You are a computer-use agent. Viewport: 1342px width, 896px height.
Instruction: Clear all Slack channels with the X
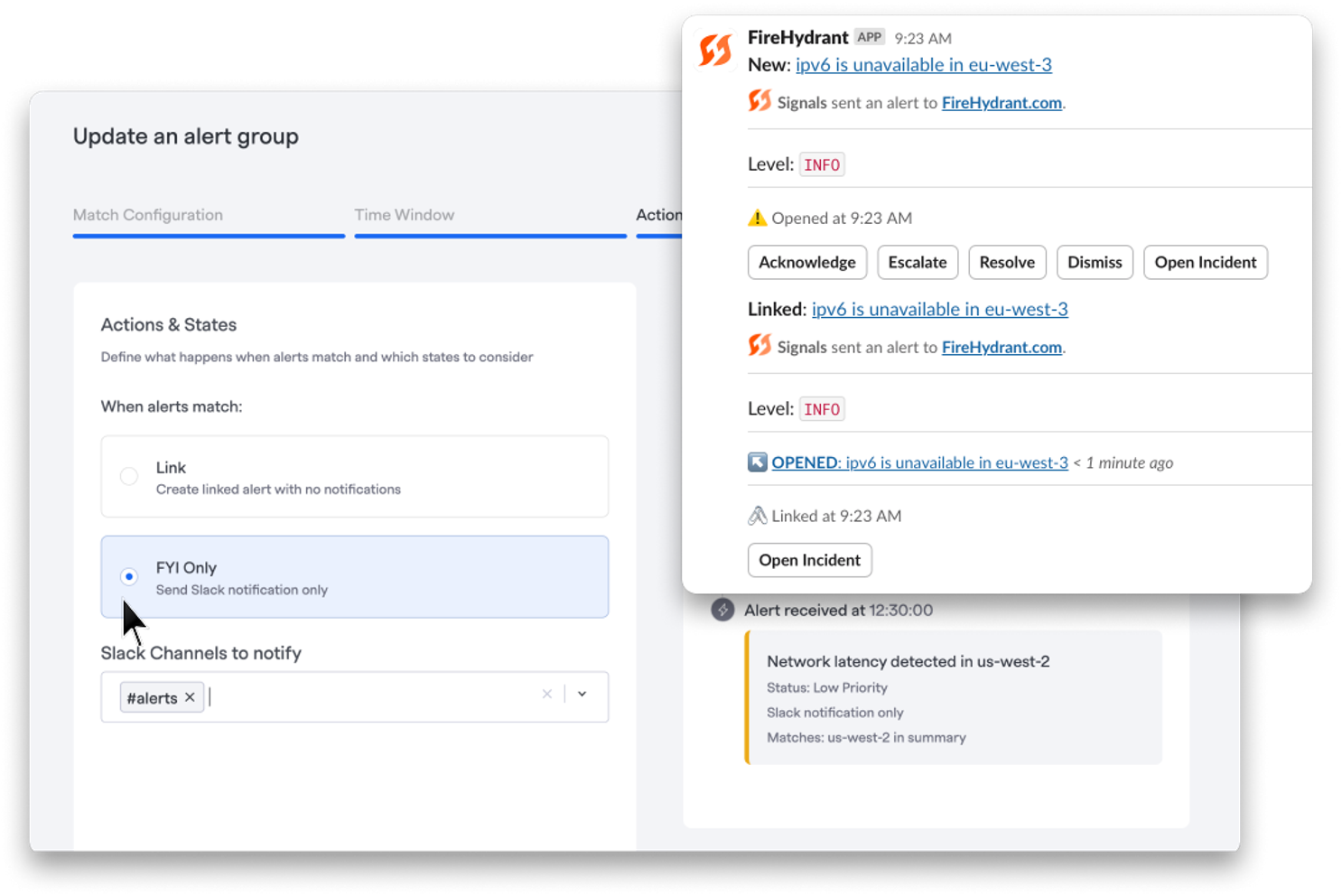click(547, 695)
